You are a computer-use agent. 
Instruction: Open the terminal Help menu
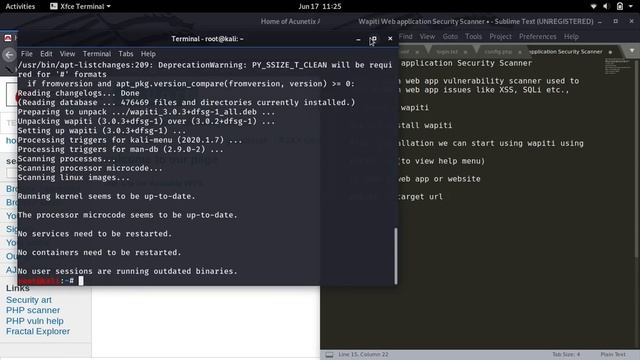coord(148,53)
